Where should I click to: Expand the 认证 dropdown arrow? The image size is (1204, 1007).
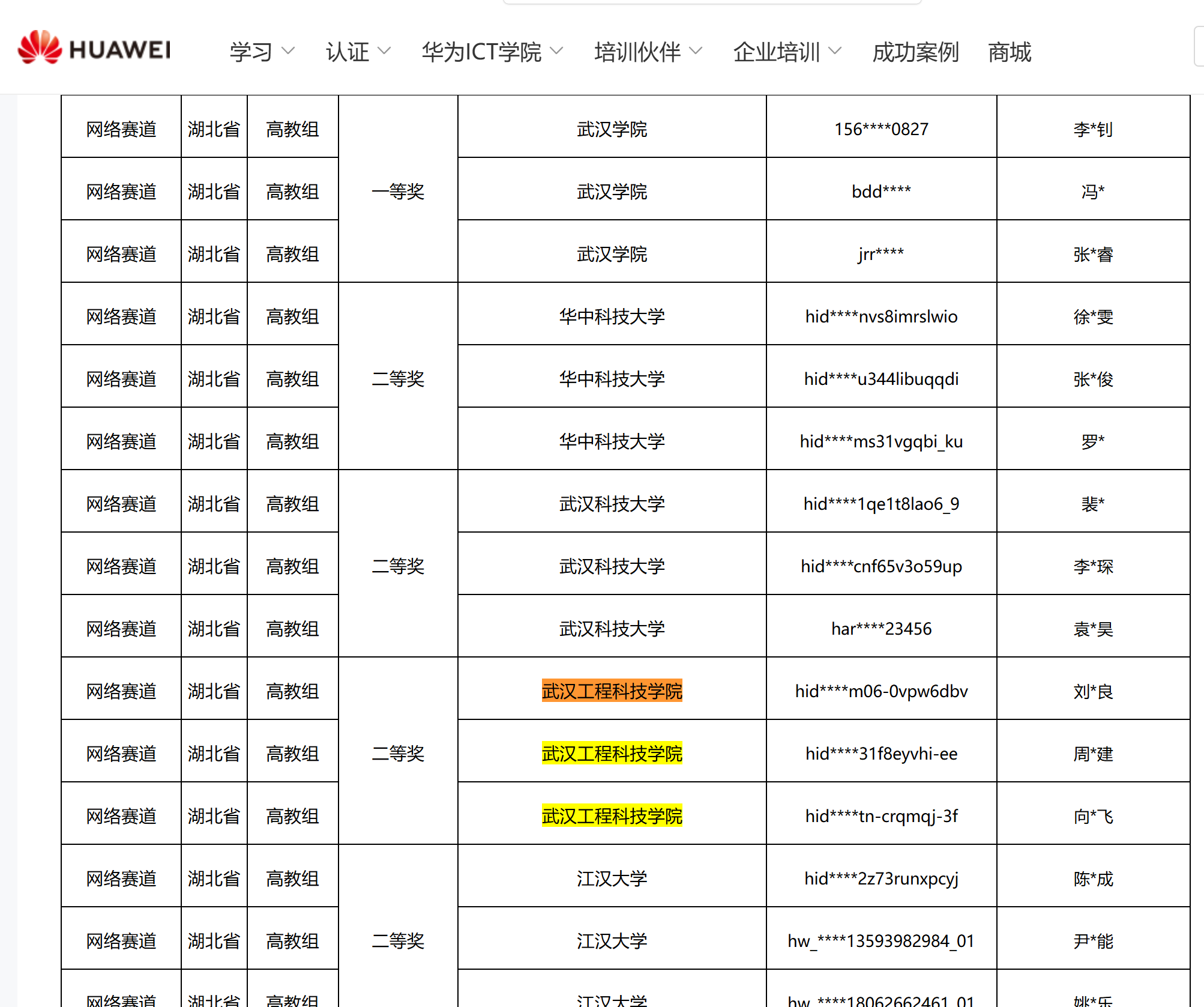click(x=384, y=51)
